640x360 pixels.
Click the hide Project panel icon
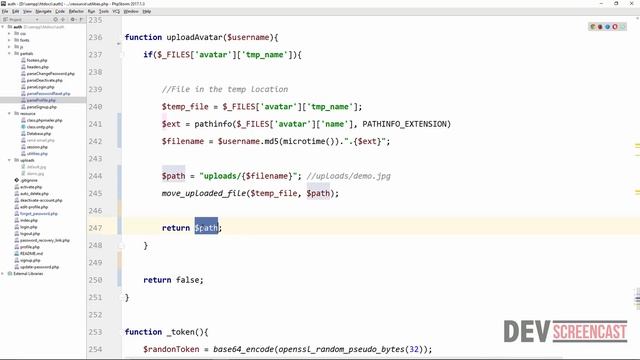point(81,20)
